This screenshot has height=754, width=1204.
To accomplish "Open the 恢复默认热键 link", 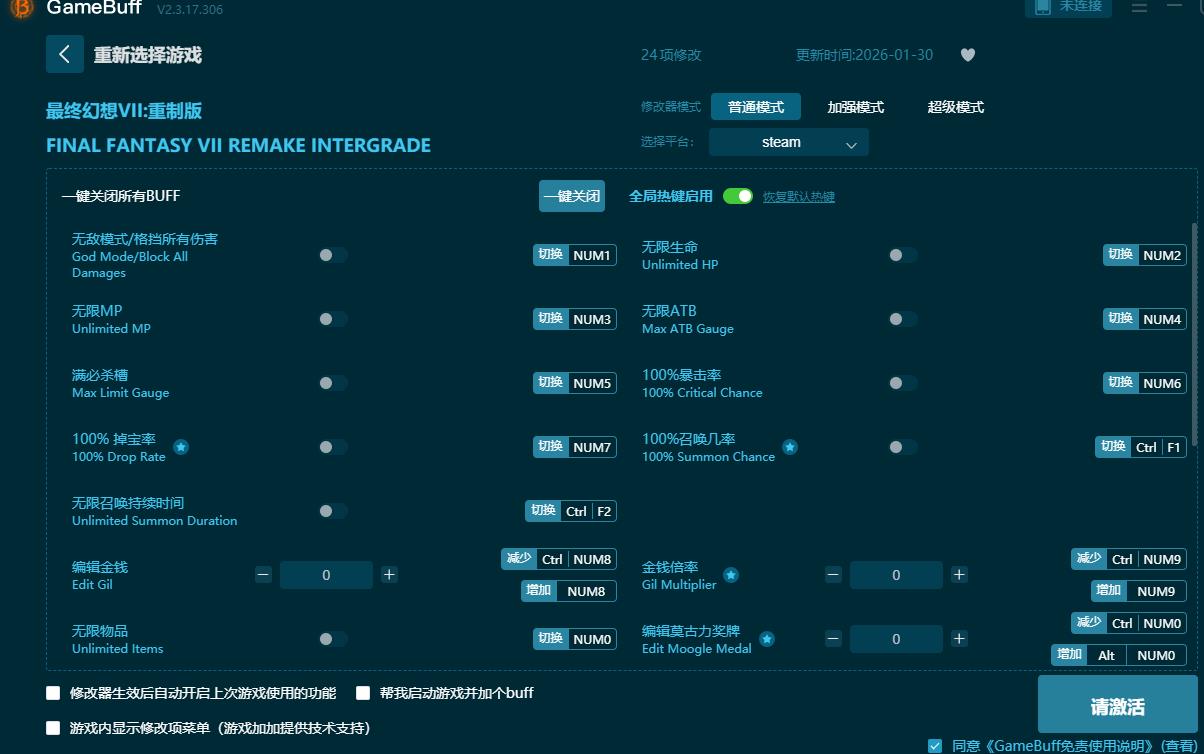I will (799, 197).
